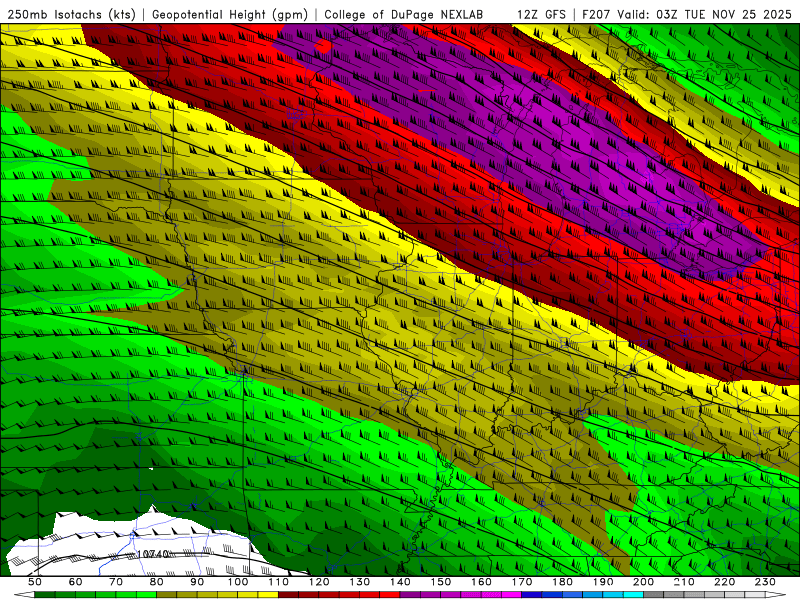Click the '180' value on the color scale

tap(562, 582)
